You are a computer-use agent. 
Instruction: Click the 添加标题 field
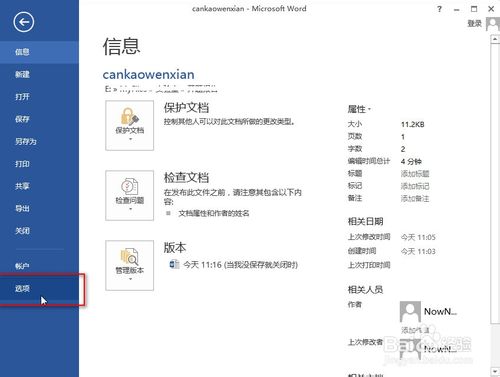(415, 174)
